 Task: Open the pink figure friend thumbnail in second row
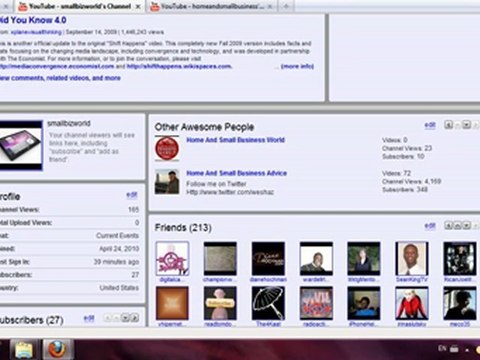pos(220,303)
